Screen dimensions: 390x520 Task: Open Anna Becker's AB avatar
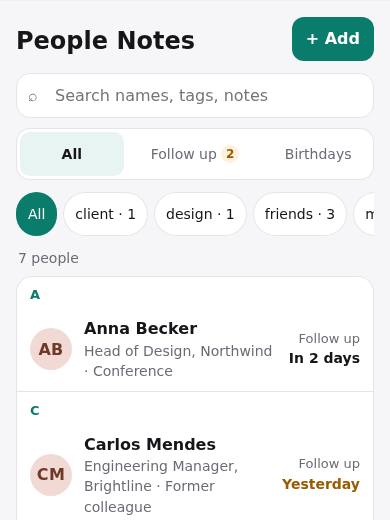point(51,349)
